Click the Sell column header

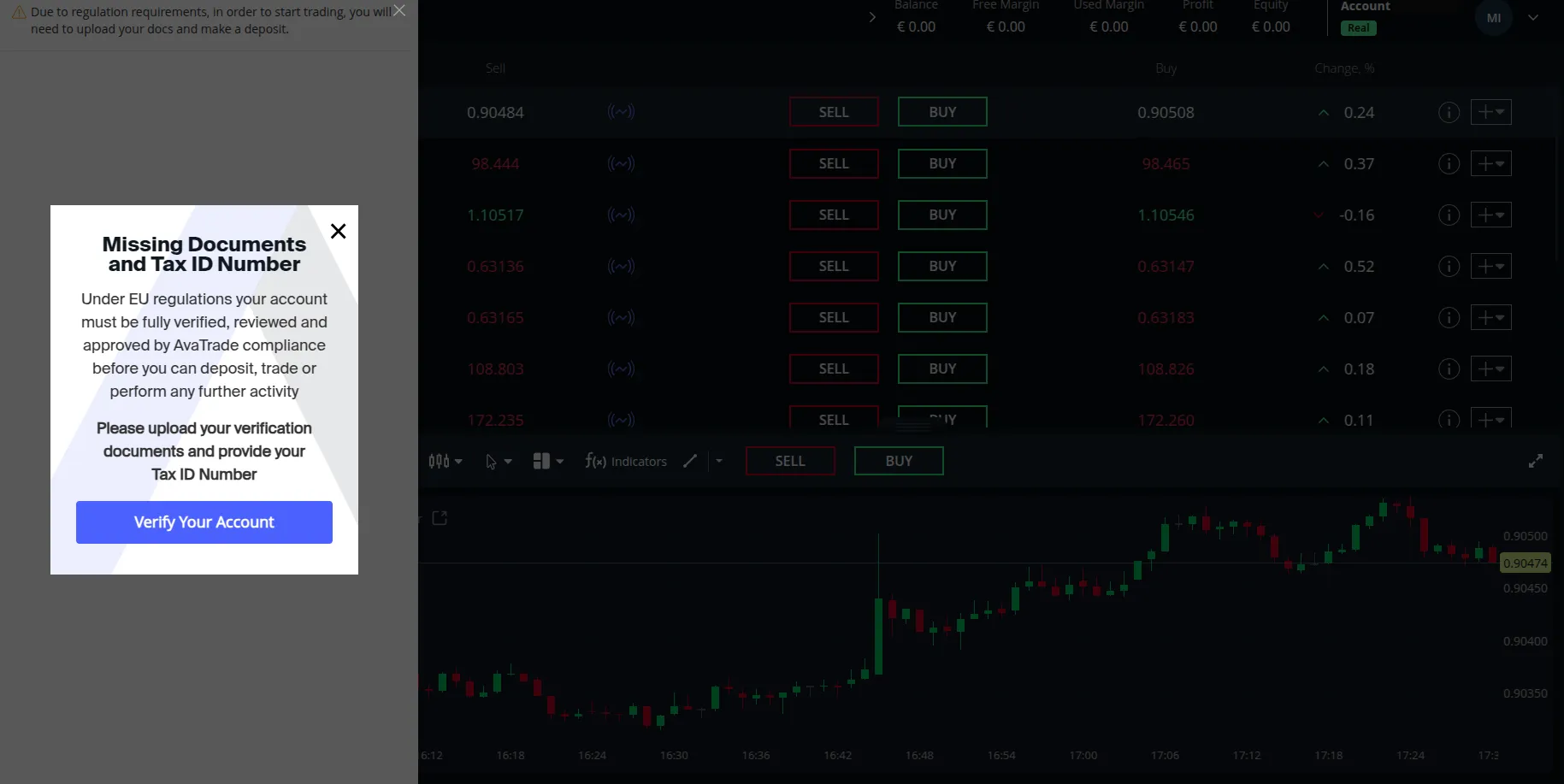[495, 68]
